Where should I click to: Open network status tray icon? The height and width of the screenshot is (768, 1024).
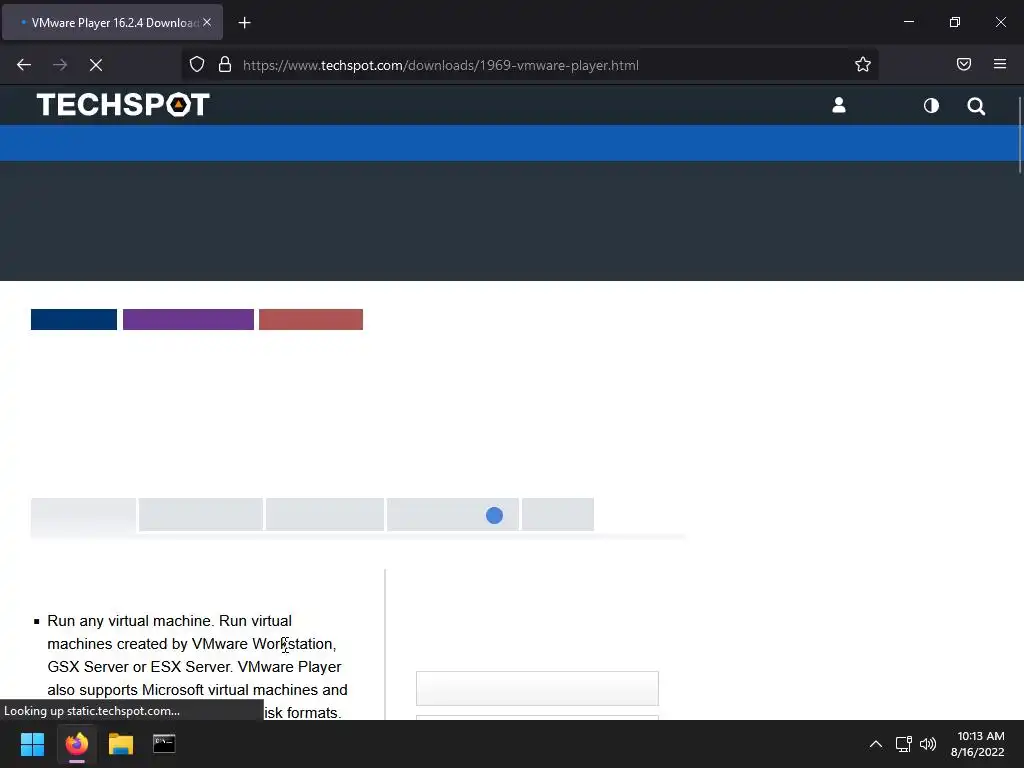(903, 744)
